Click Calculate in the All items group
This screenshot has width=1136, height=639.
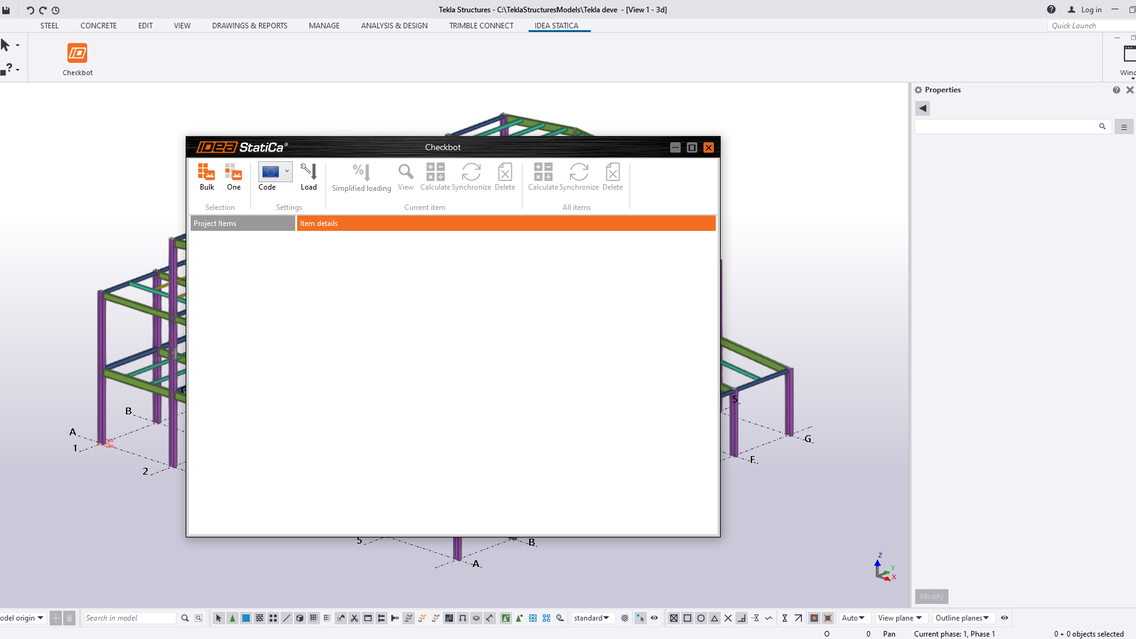pyautogui.click(x=543, y=177)
